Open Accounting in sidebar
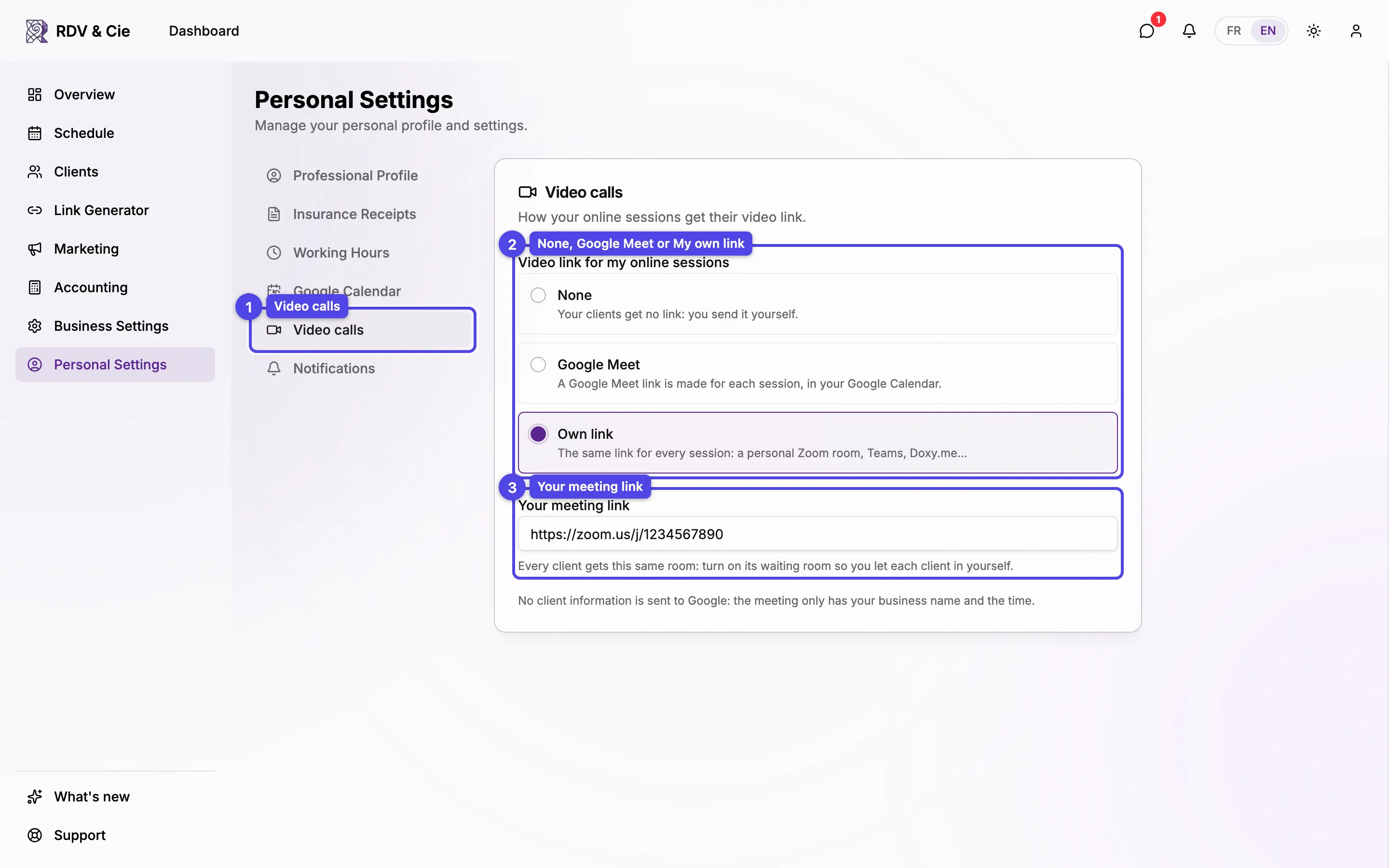Screen dimensions: 1389x868 115,287
